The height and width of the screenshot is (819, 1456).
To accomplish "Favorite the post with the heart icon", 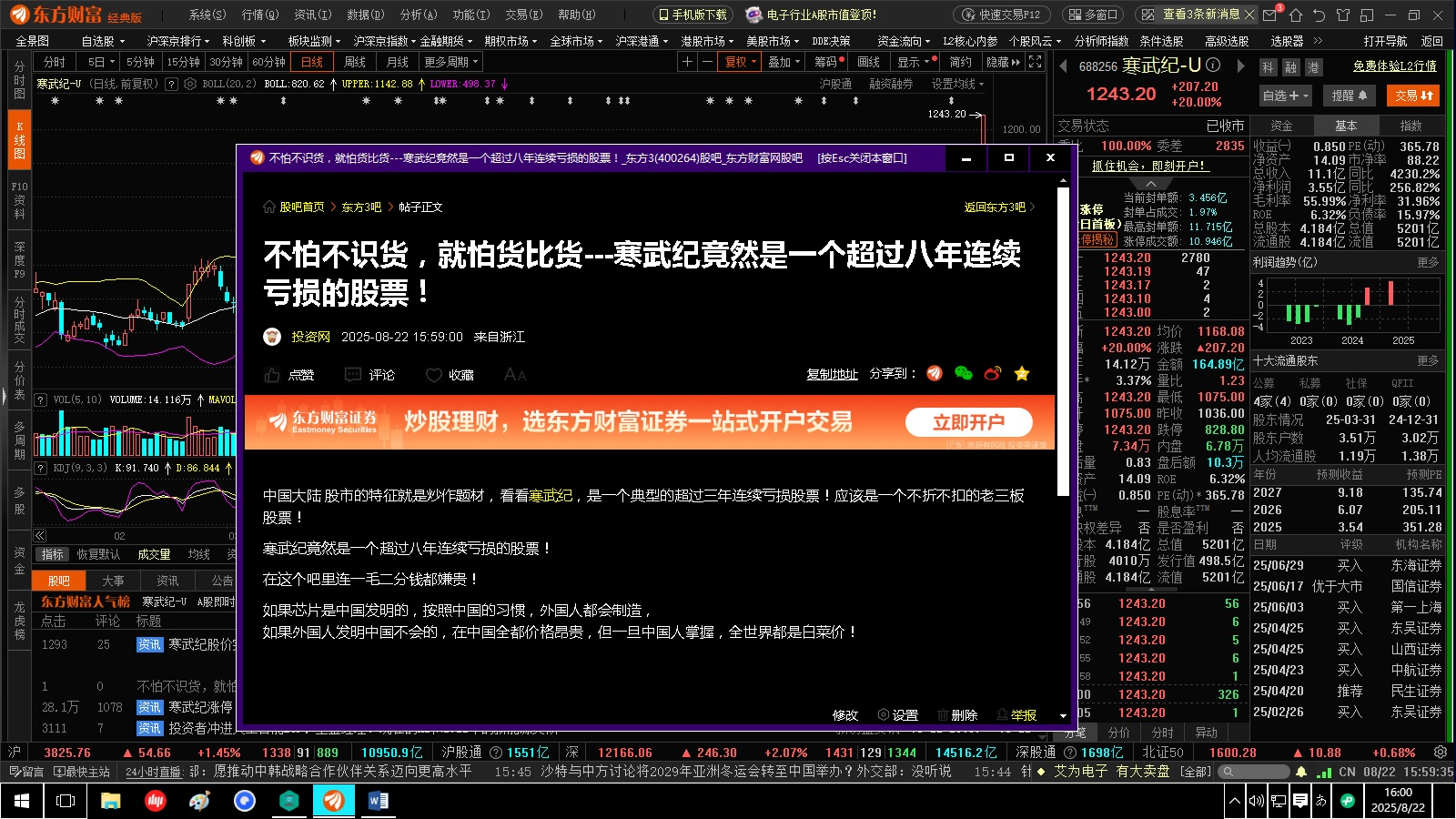I will (x=434, y=375).
